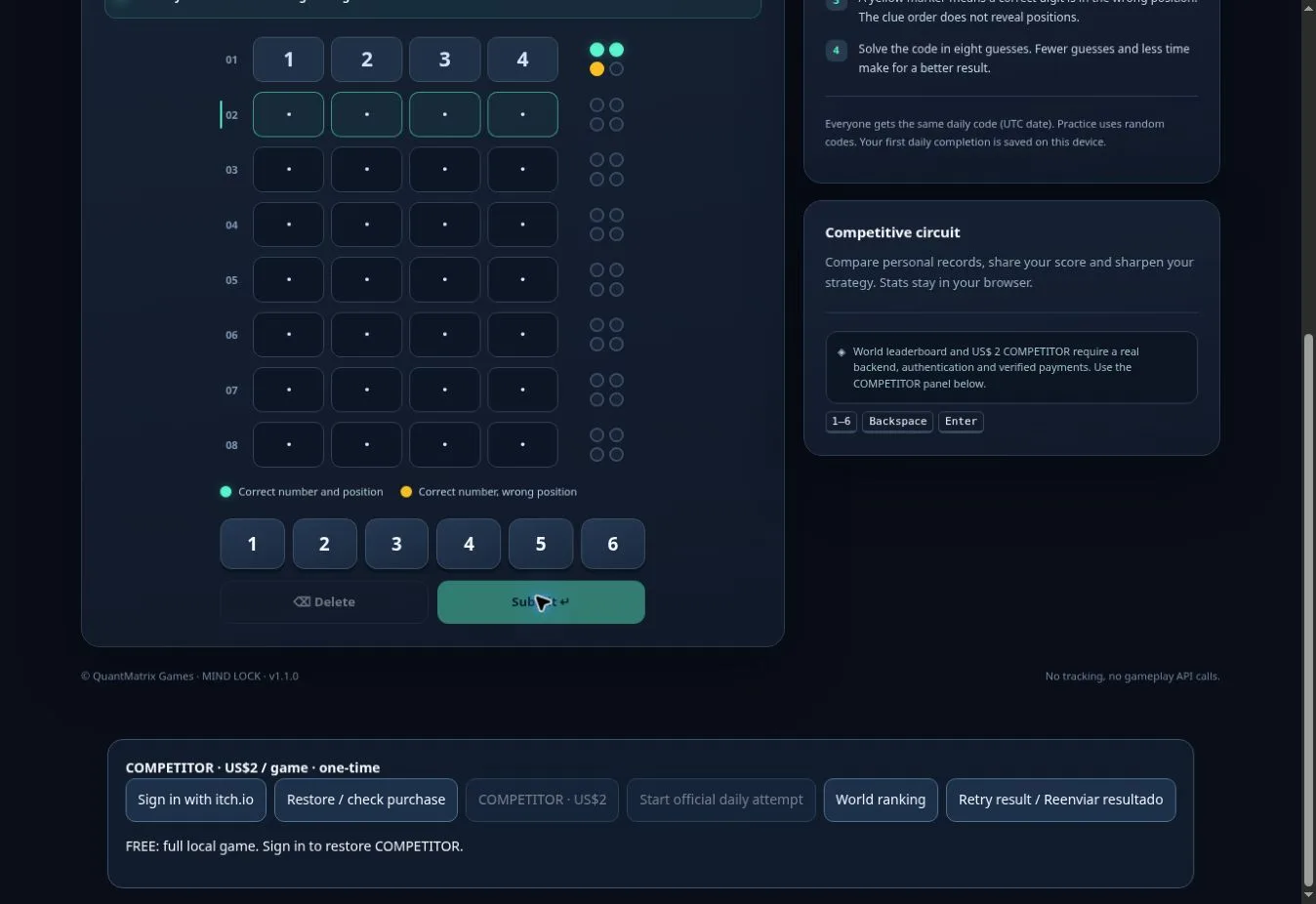Viewport: 1316px width, 904px height.
Task: Click the yellow legend dot for wrong position
Action: click(406, 492)
